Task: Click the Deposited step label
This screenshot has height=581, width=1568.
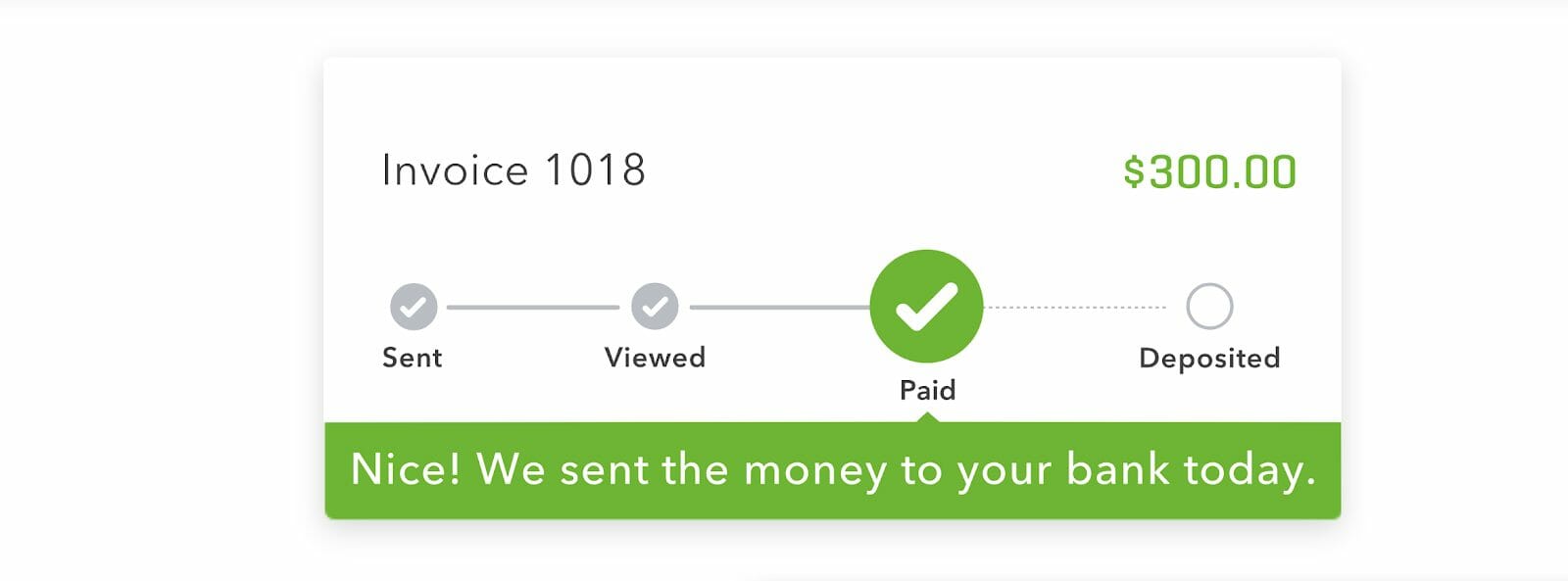Action: pyautogui.click(x=1209, y=359)
